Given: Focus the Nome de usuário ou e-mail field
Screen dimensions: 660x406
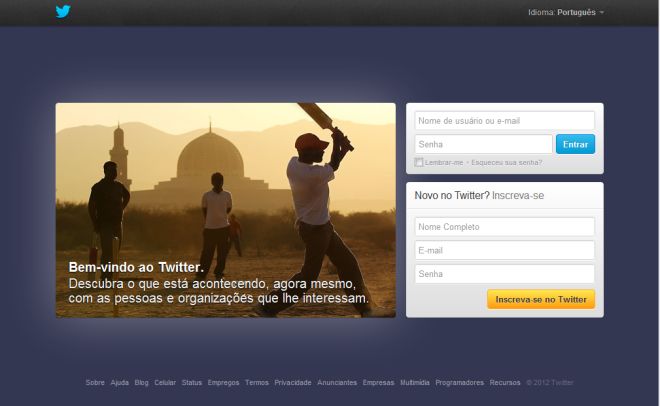Looking at the screenshot, I should click(504, 121).
